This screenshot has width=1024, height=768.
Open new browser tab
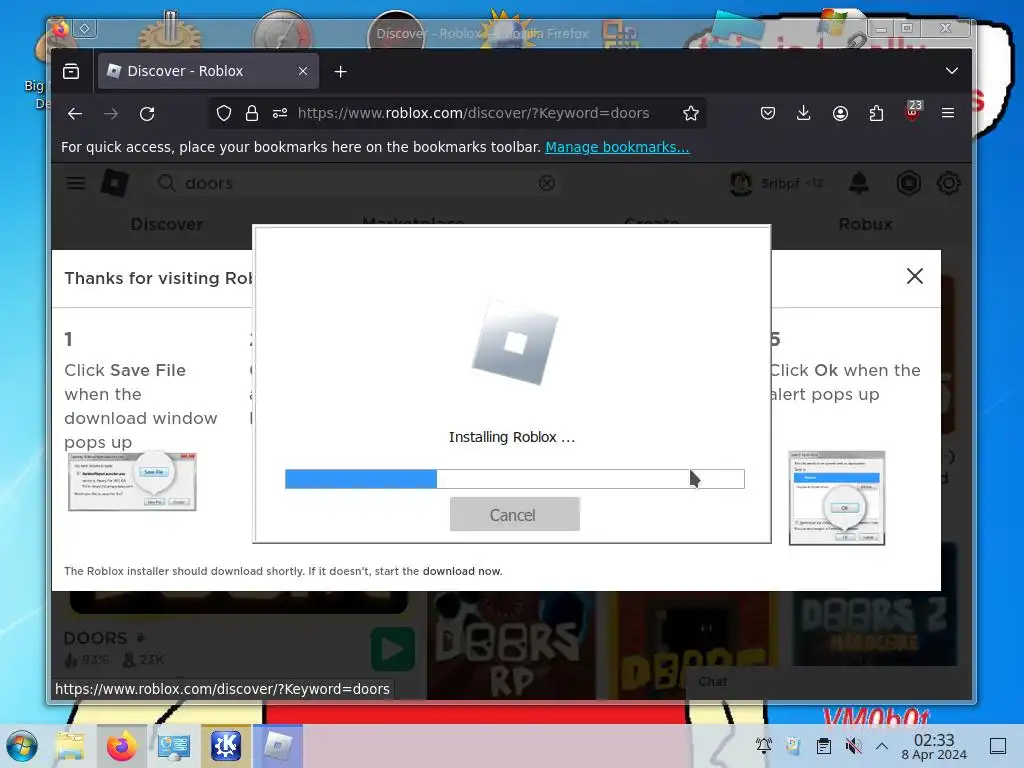tap(340, 72)
